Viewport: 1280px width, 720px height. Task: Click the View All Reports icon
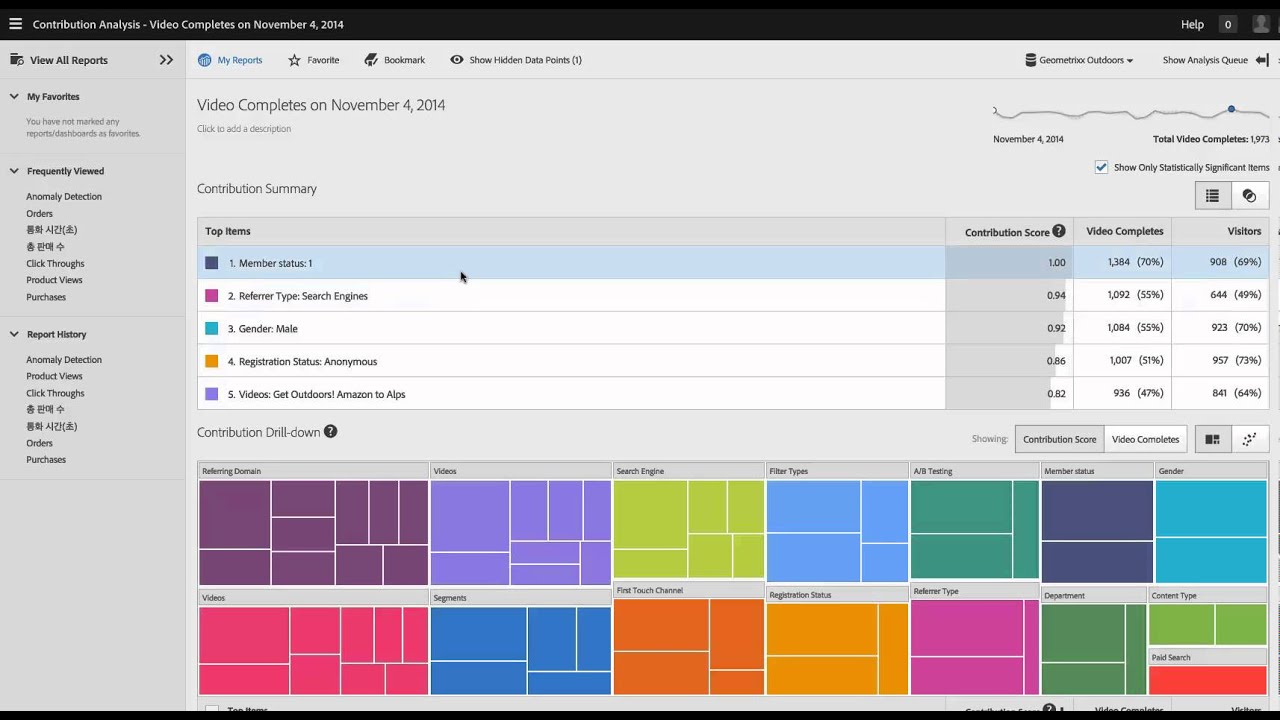click(16, 60)
